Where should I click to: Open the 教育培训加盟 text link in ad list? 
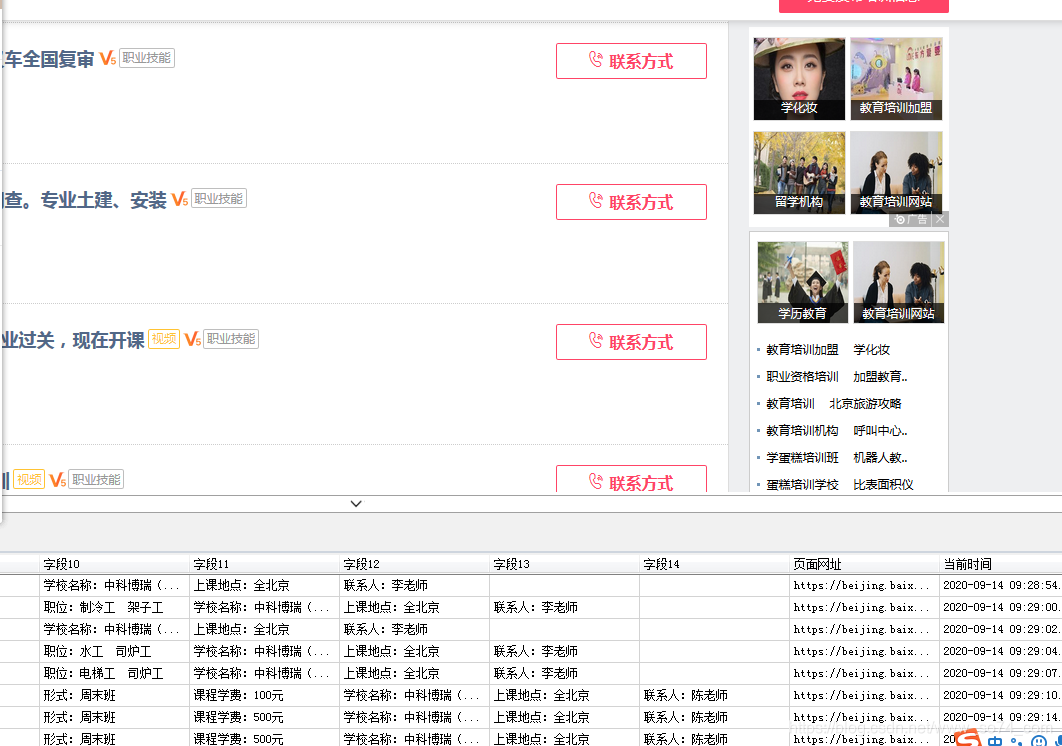(802, 350)
